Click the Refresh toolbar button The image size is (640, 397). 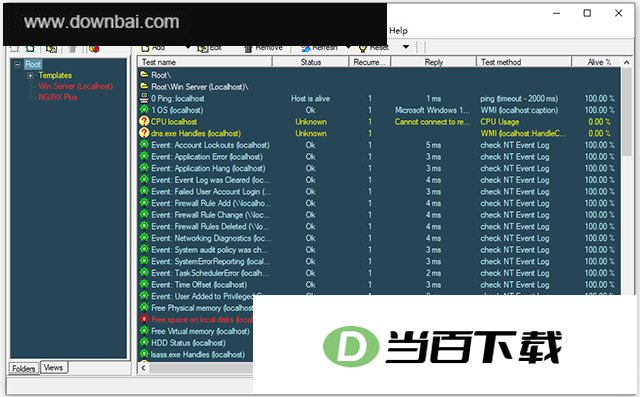[320, 48]
